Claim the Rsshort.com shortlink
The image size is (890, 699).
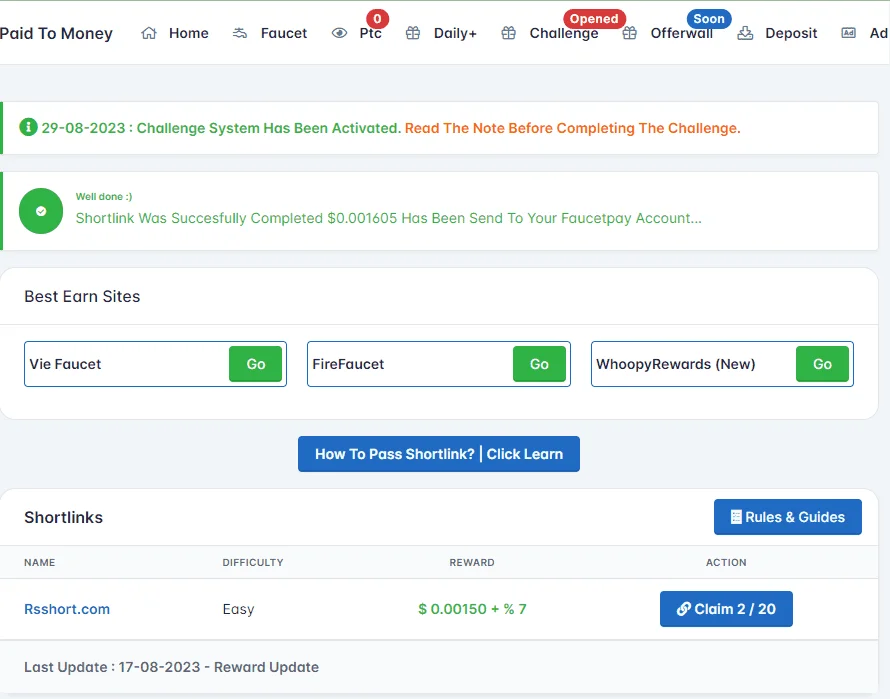click(726, 609)
